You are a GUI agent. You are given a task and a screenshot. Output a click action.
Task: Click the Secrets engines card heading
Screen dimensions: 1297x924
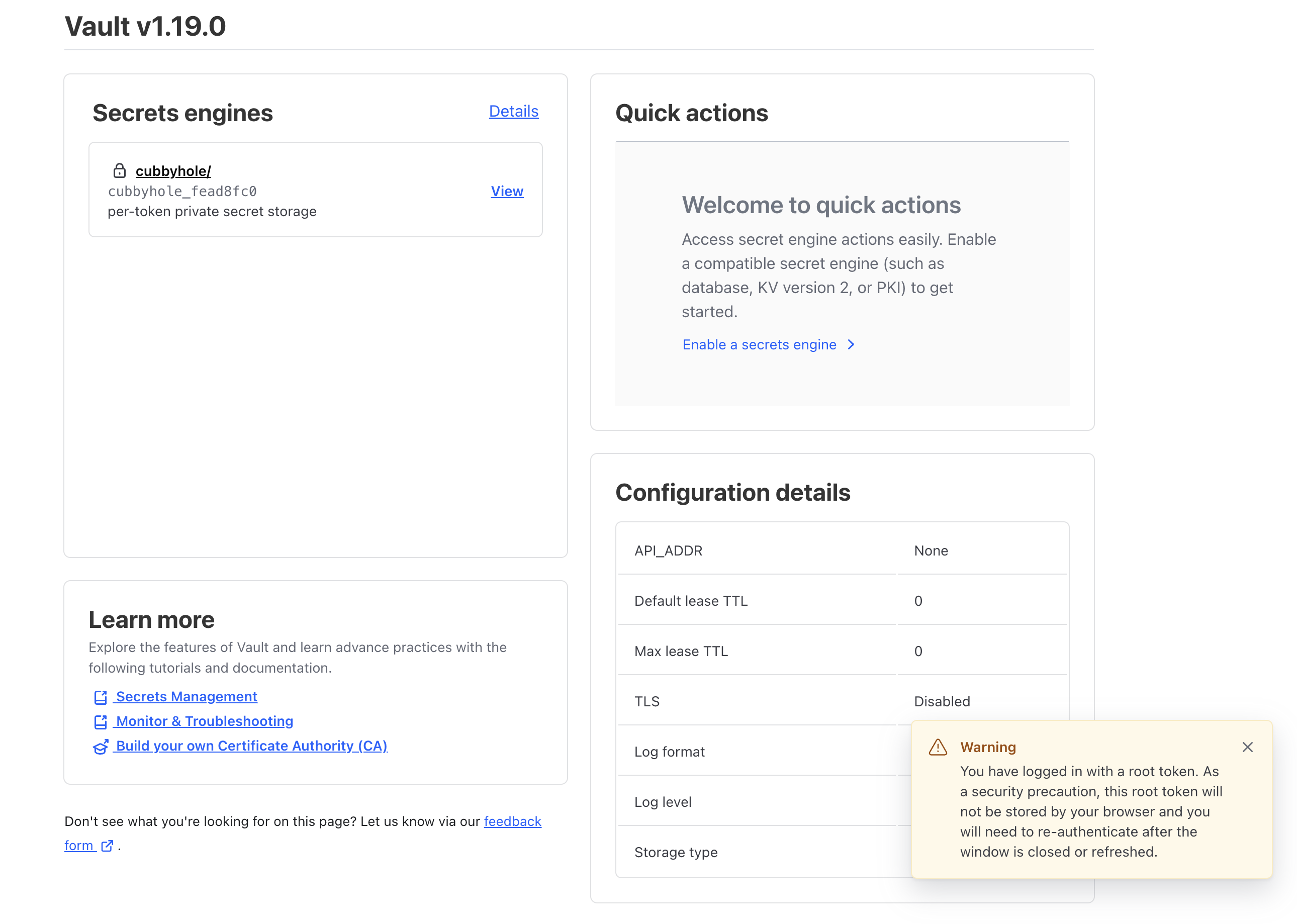[x=182, y=113]
